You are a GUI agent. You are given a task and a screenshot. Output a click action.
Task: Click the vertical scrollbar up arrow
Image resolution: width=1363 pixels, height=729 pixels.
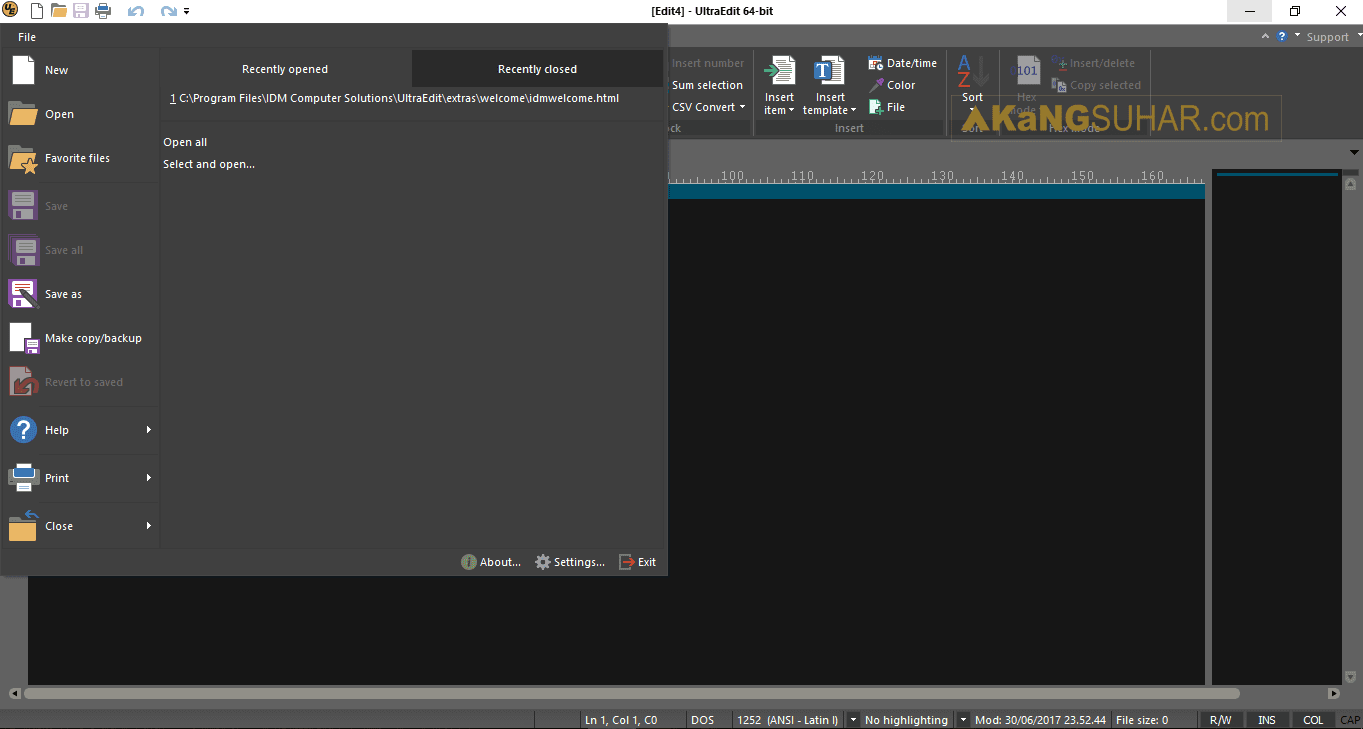point(1350,184)
